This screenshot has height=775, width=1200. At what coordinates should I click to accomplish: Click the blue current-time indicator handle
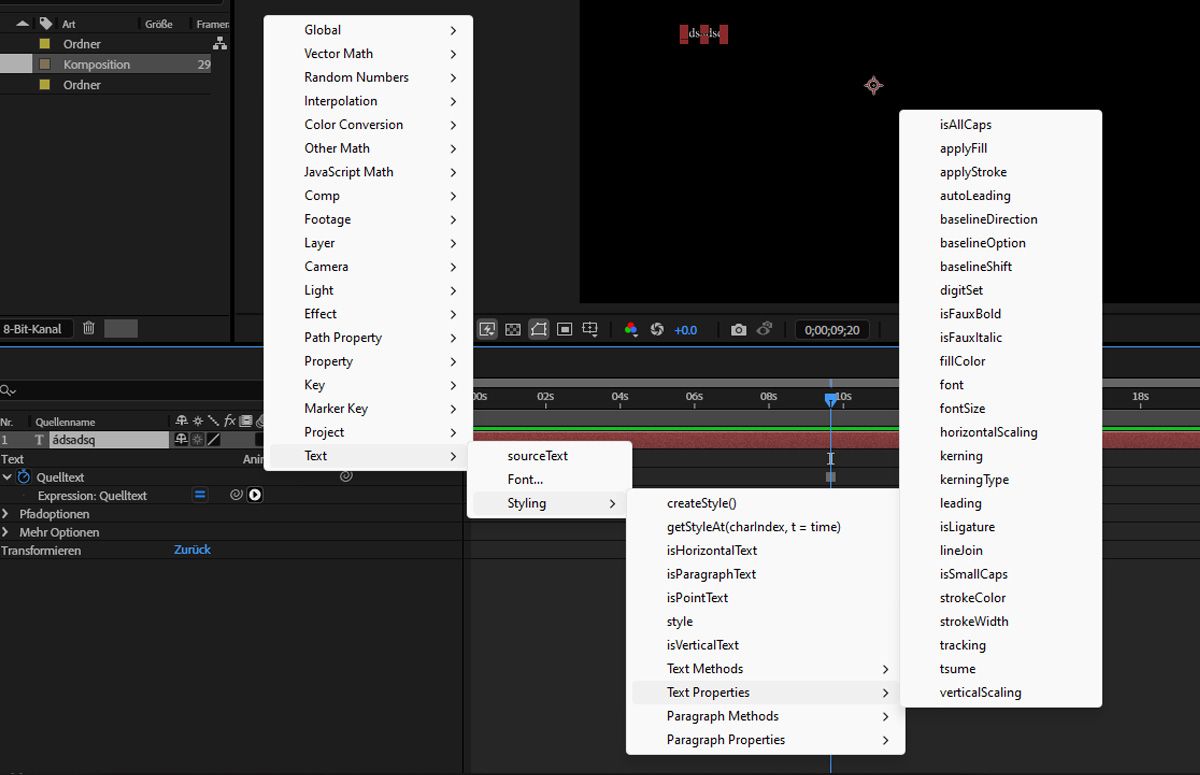830,398
